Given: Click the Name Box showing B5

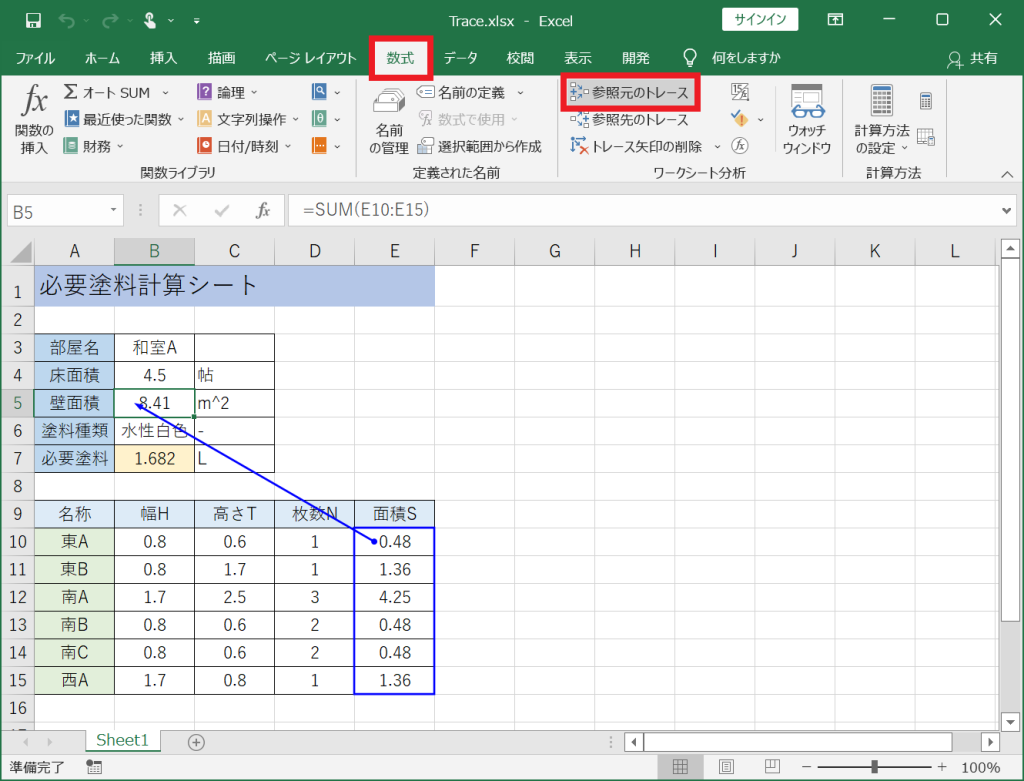Looking at the screenshot, I should point(65,212).
